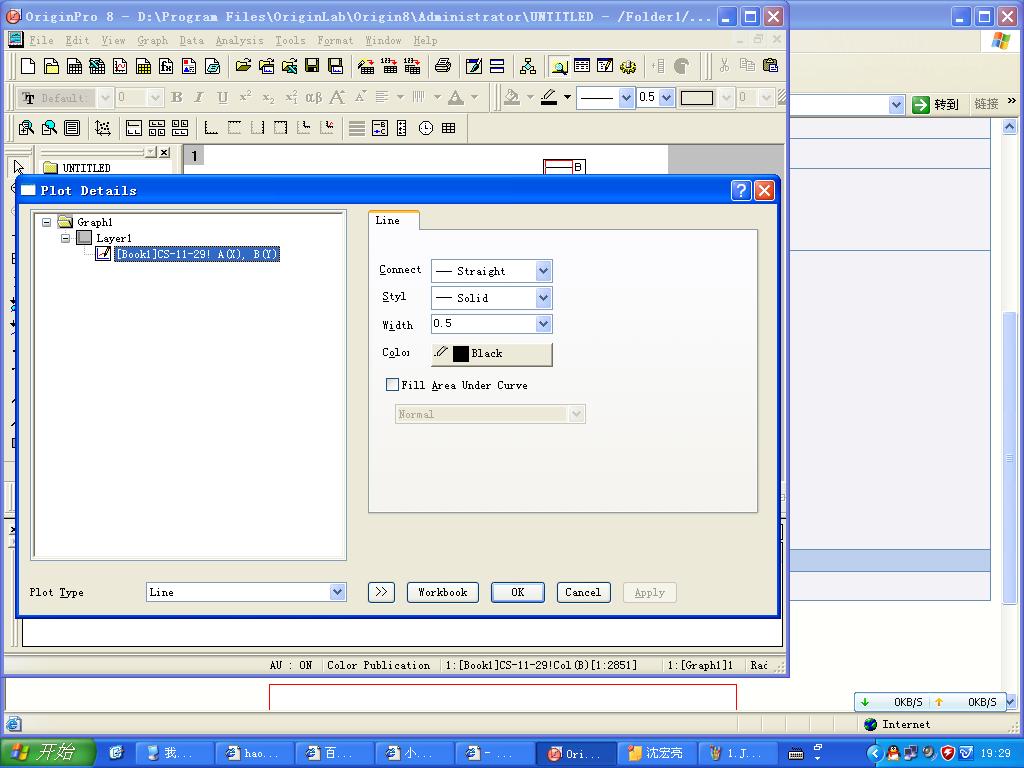Screen dimensions: 1024x768
Task: Enable Fill Area Under Curve checkbox
Action: point(392,385)
